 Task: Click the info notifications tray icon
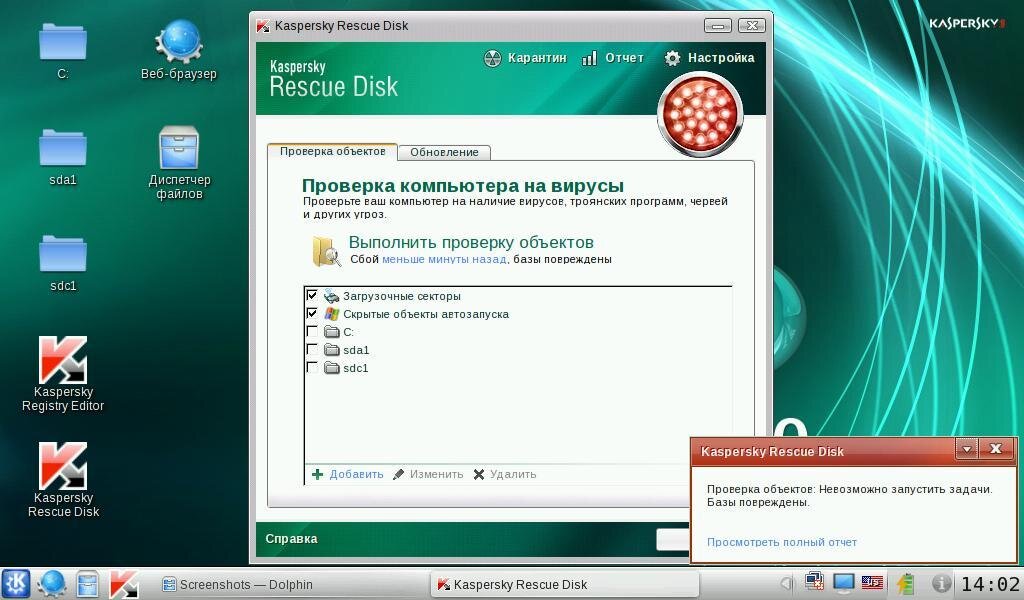[940, 583]
